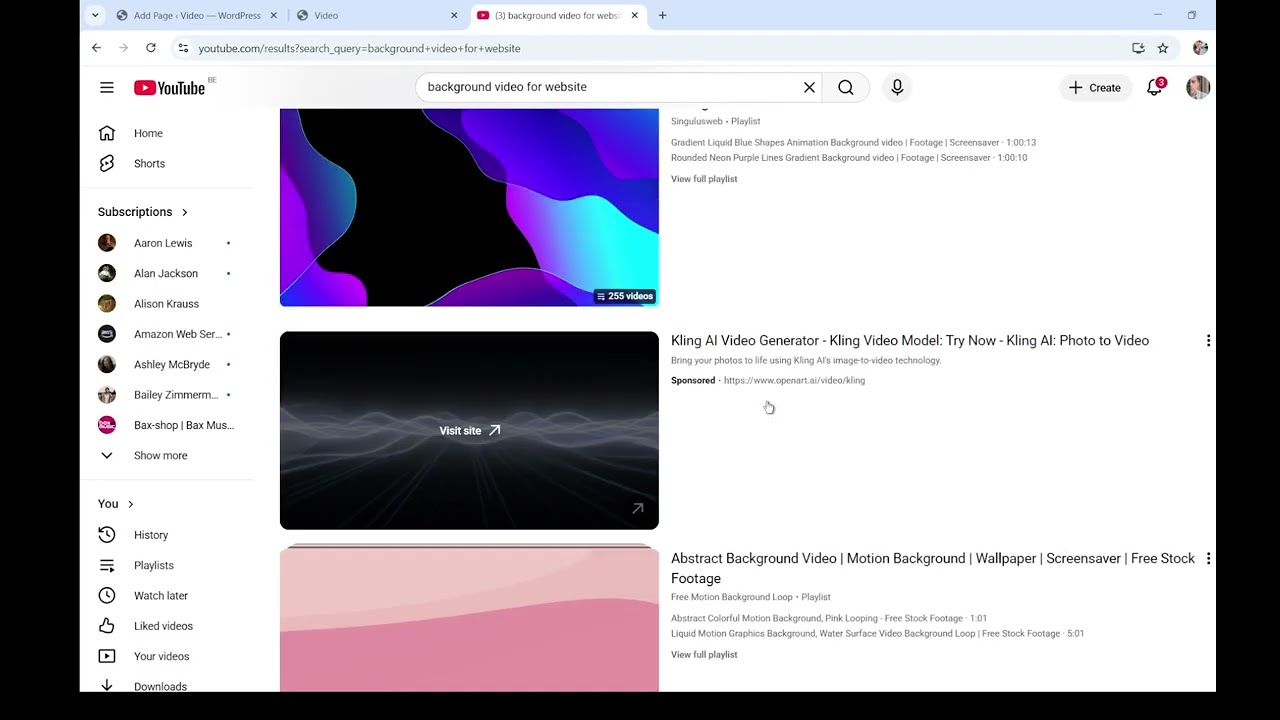Click the Downloads arrow icon
This screenshot has height=720, width=1280.
click(x=107, y=685)
